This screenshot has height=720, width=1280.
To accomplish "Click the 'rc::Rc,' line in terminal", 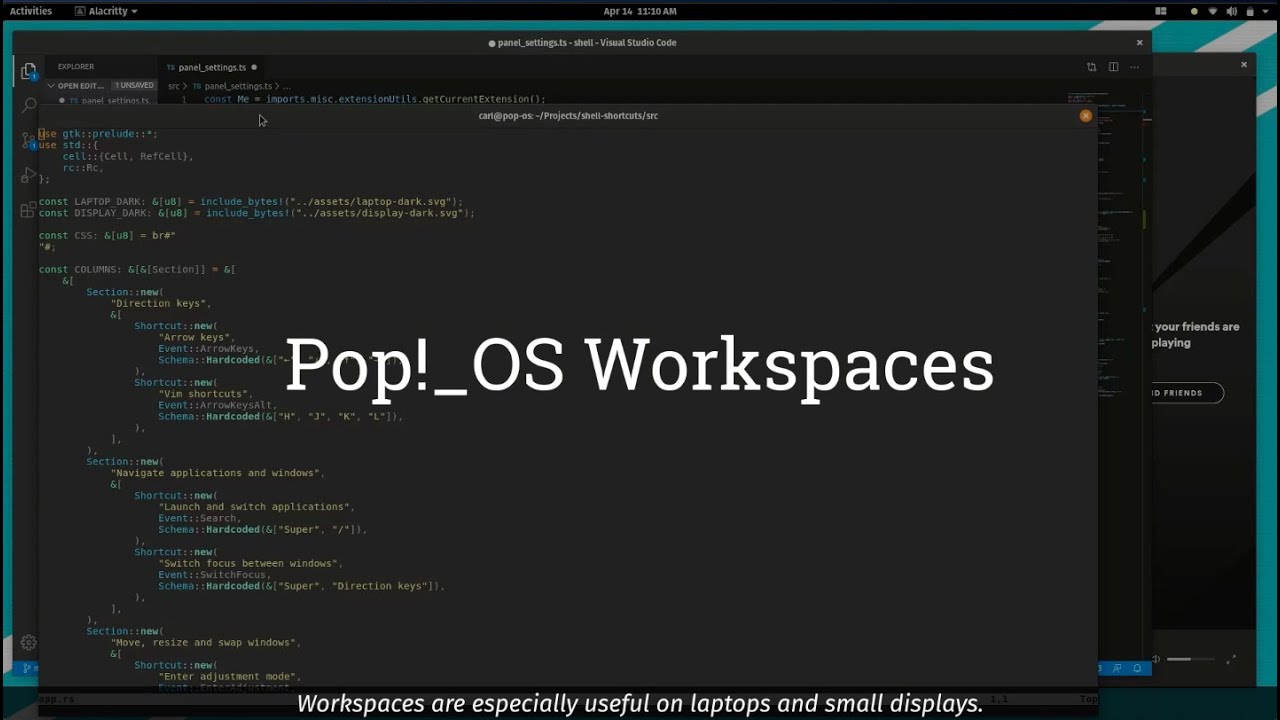I will [x=83, y=168].
